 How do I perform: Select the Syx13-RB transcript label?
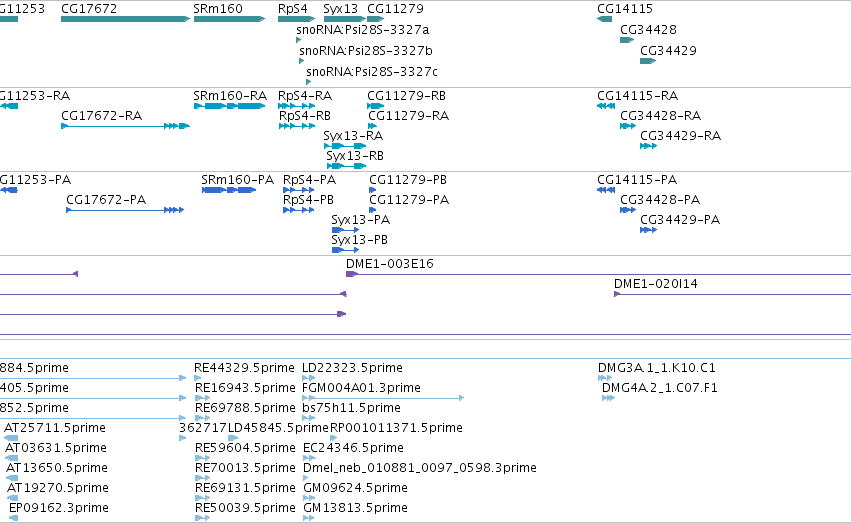tap(355, 156)
